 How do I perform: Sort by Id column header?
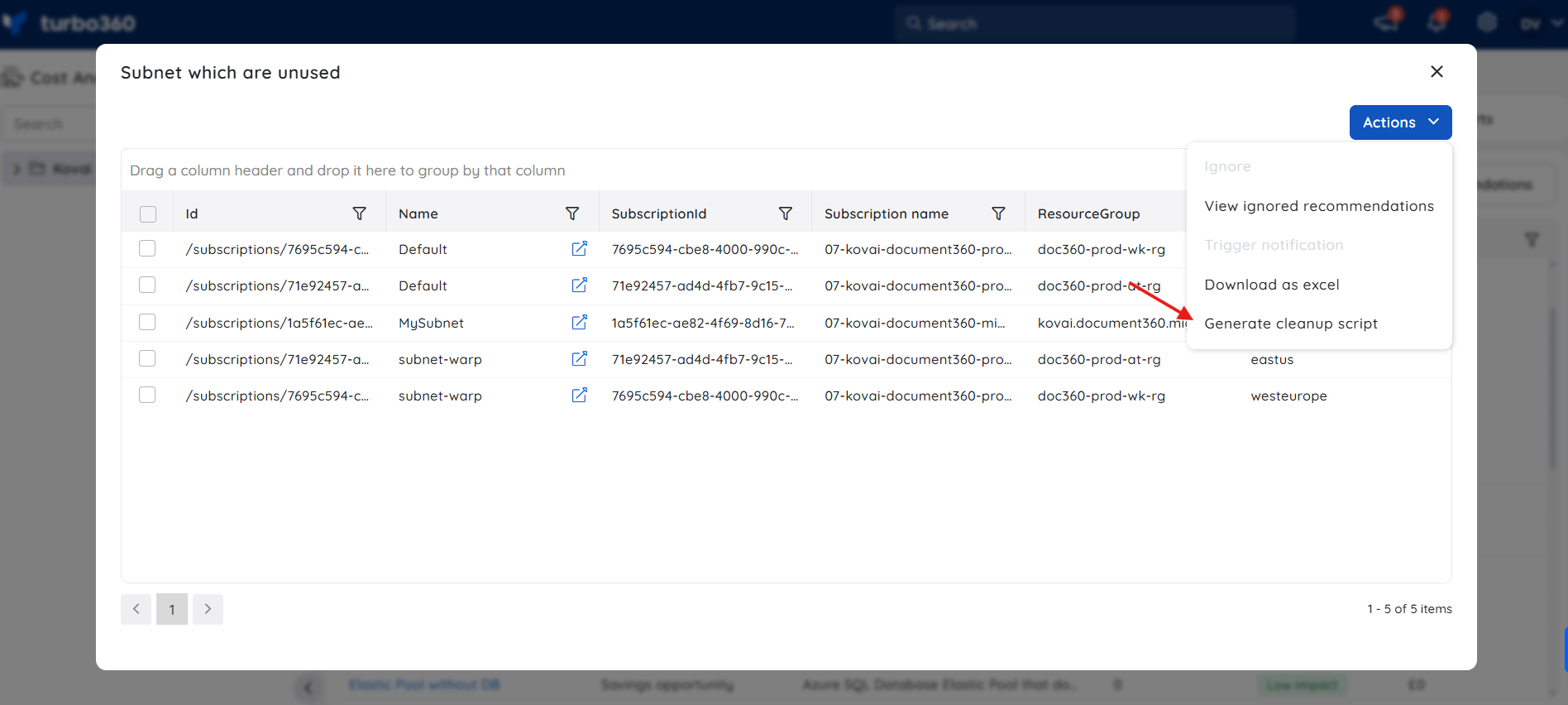coord(192,213)
